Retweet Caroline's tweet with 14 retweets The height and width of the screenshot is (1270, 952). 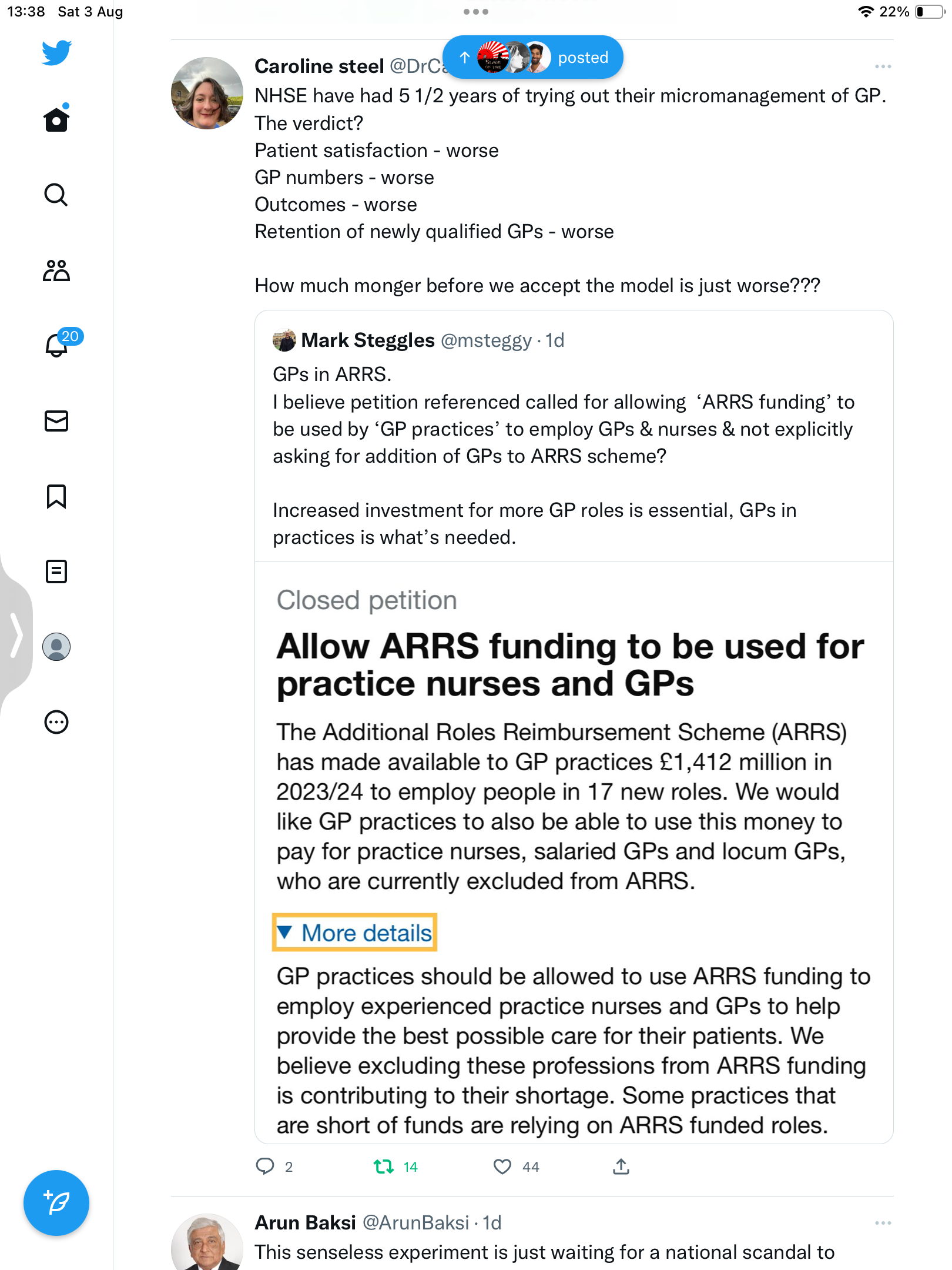pyautogui.click(x=384, y=1167)
